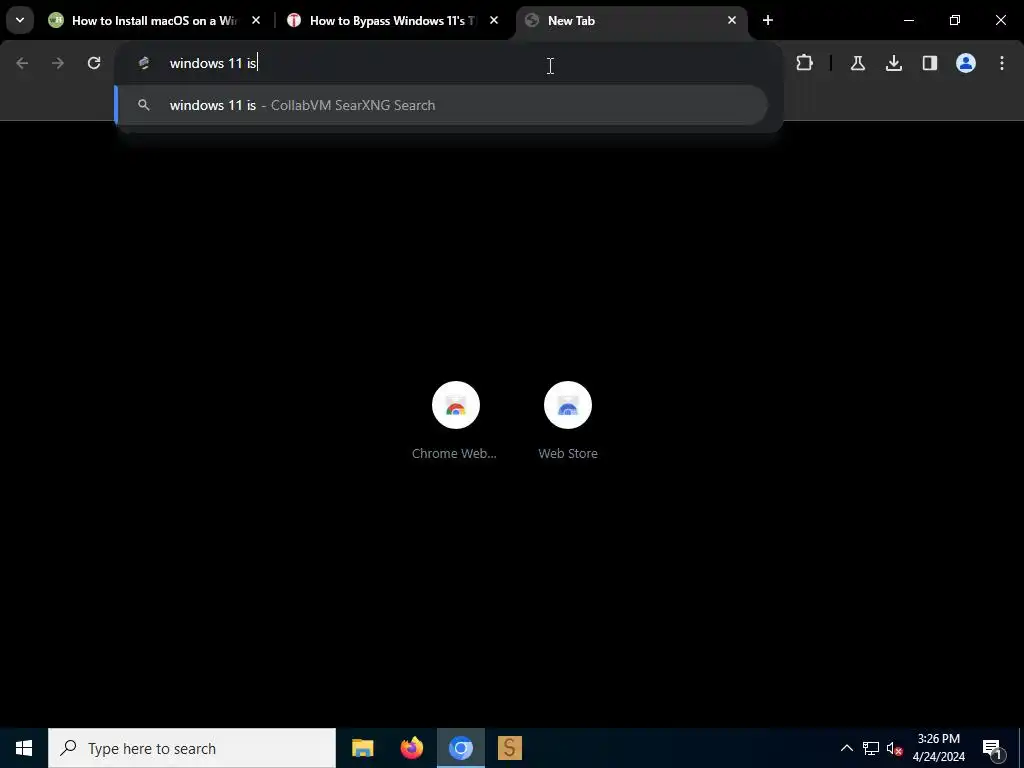Open the three-dot Chrome menu
Viewport: 1024px width, 768px height.
click(x=1002, y=63)
